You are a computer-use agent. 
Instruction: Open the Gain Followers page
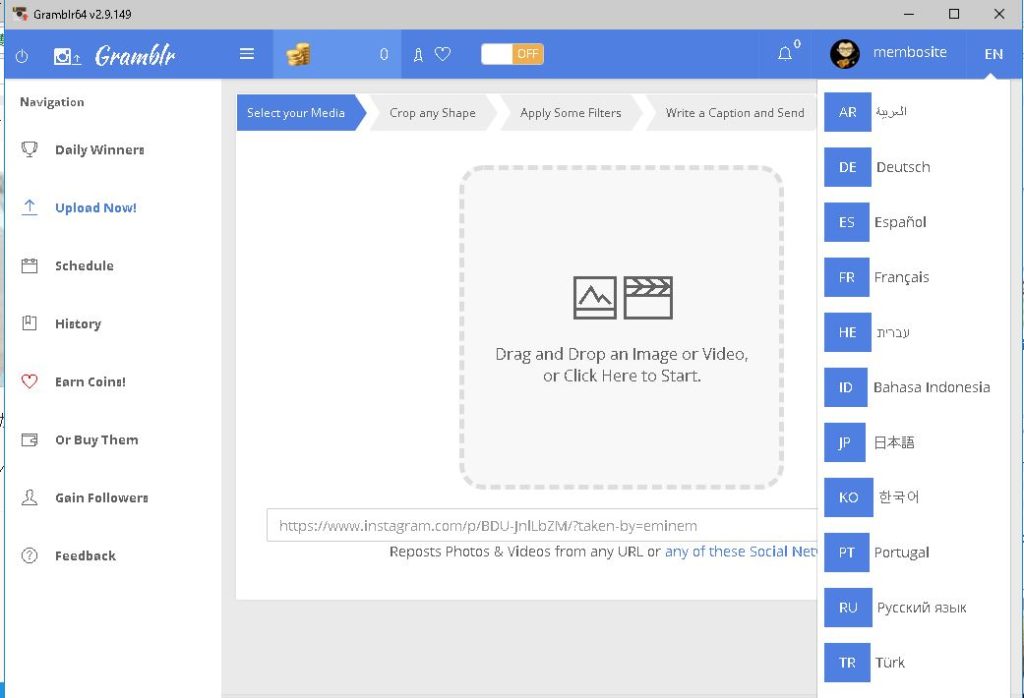(x=101, y=498)
